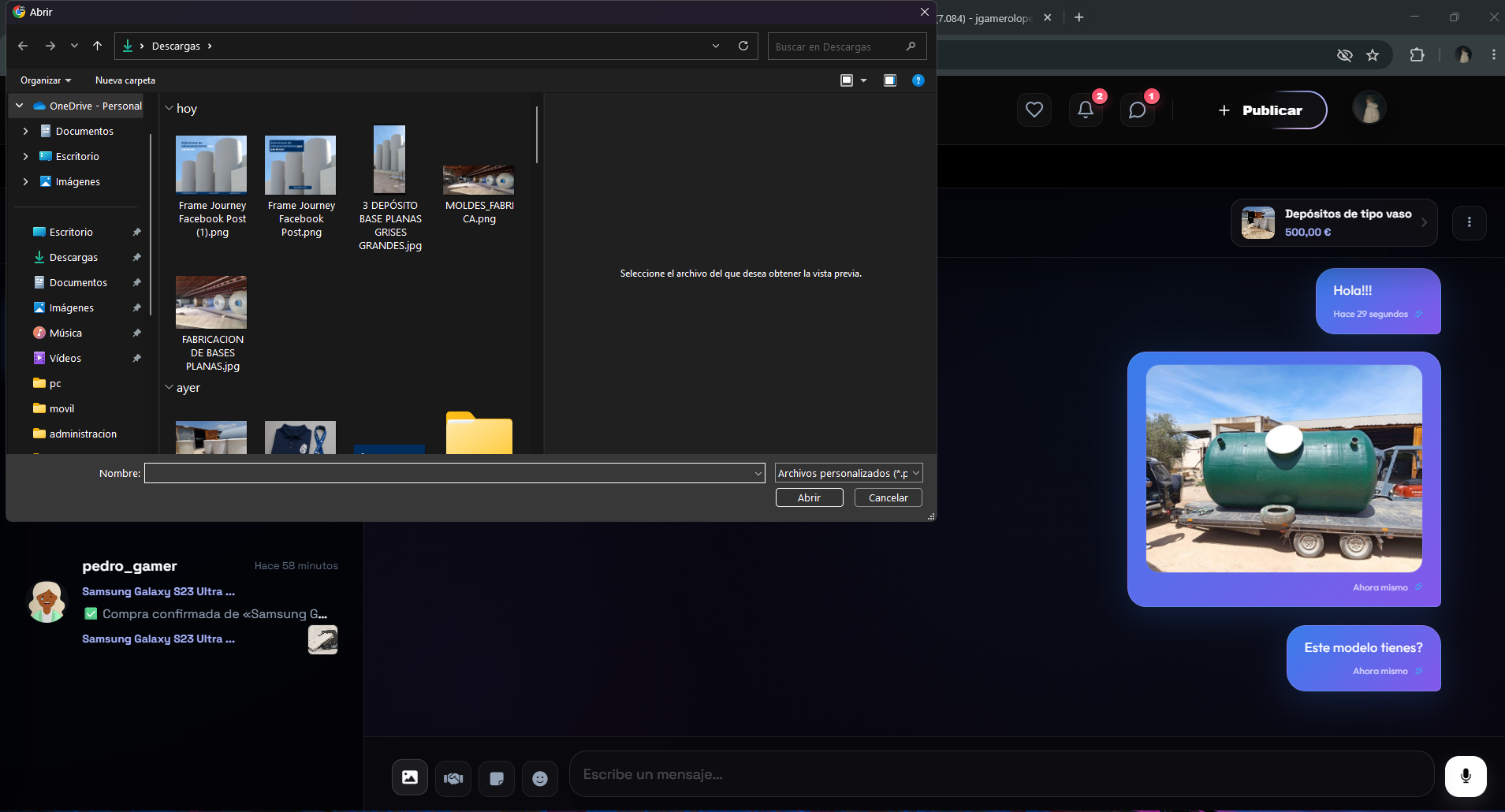Viewport: 1505px width, 812px height.
Task: Go back in the Abrir dialog
Action: [23, 46]
